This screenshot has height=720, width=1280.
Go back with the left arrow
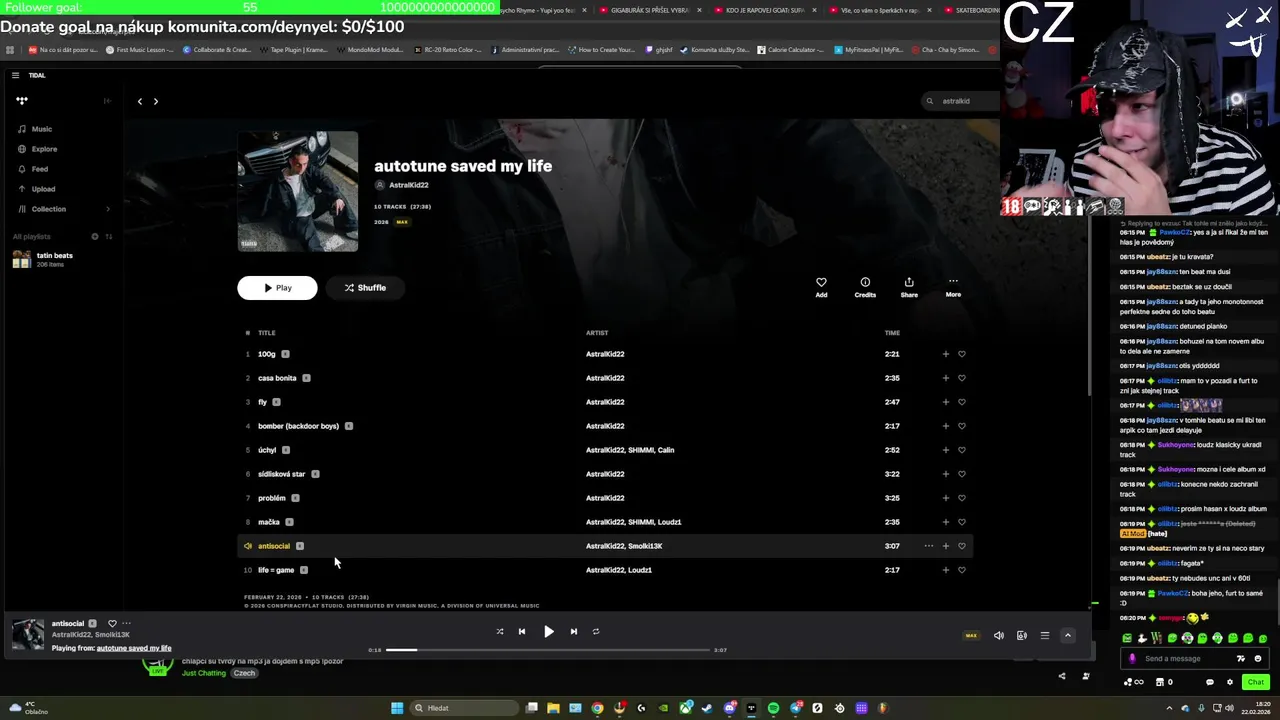(140, 101)
